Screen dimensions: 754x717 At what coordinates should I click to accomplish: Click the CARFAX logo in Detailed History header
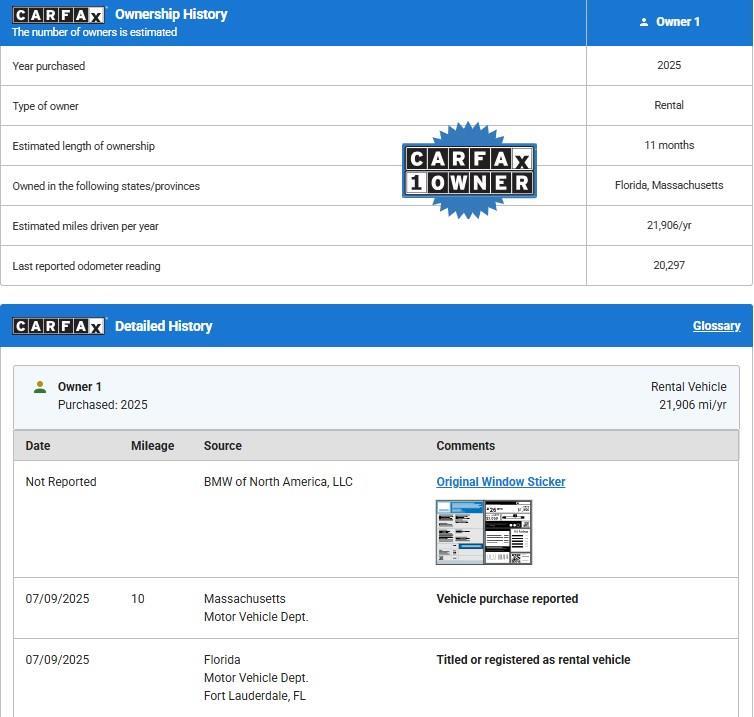point(58,326)
